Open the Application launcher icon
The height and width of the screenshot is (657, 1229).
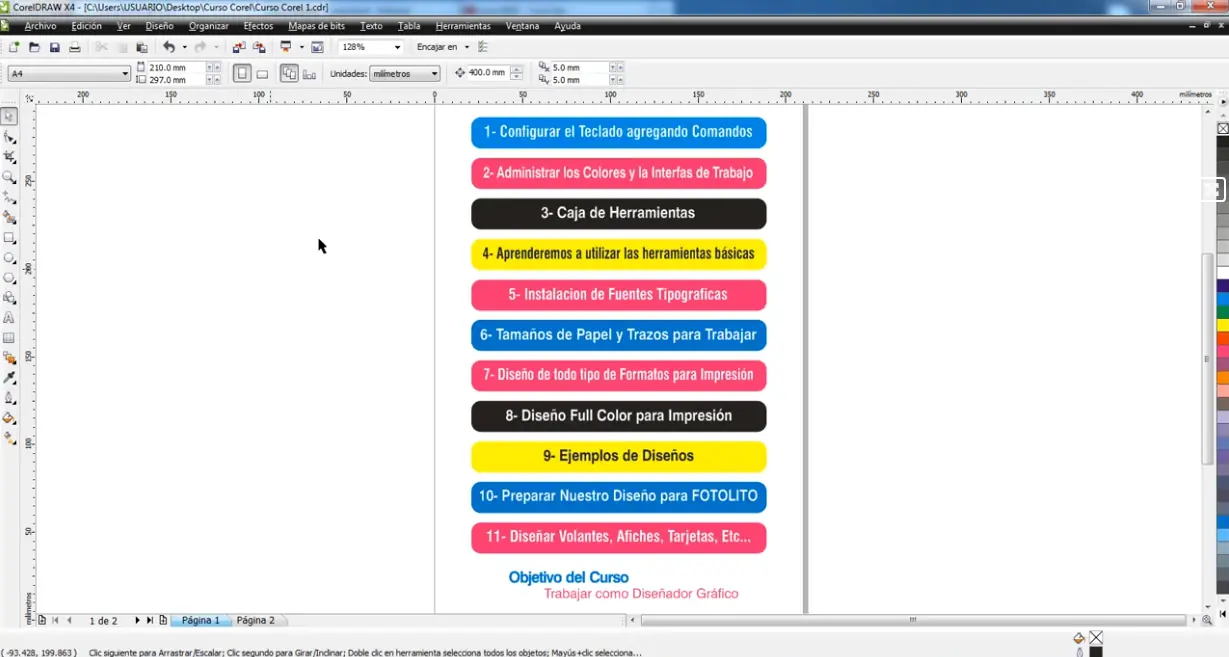tap(286, 47)
